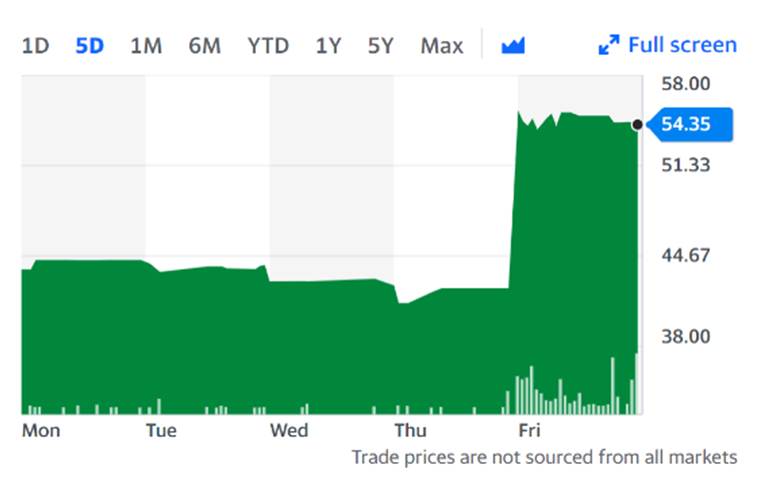The height and width of the screenshot is (496, 770).
Task: Click the trade prices disclaimer text
Action: 544,457
